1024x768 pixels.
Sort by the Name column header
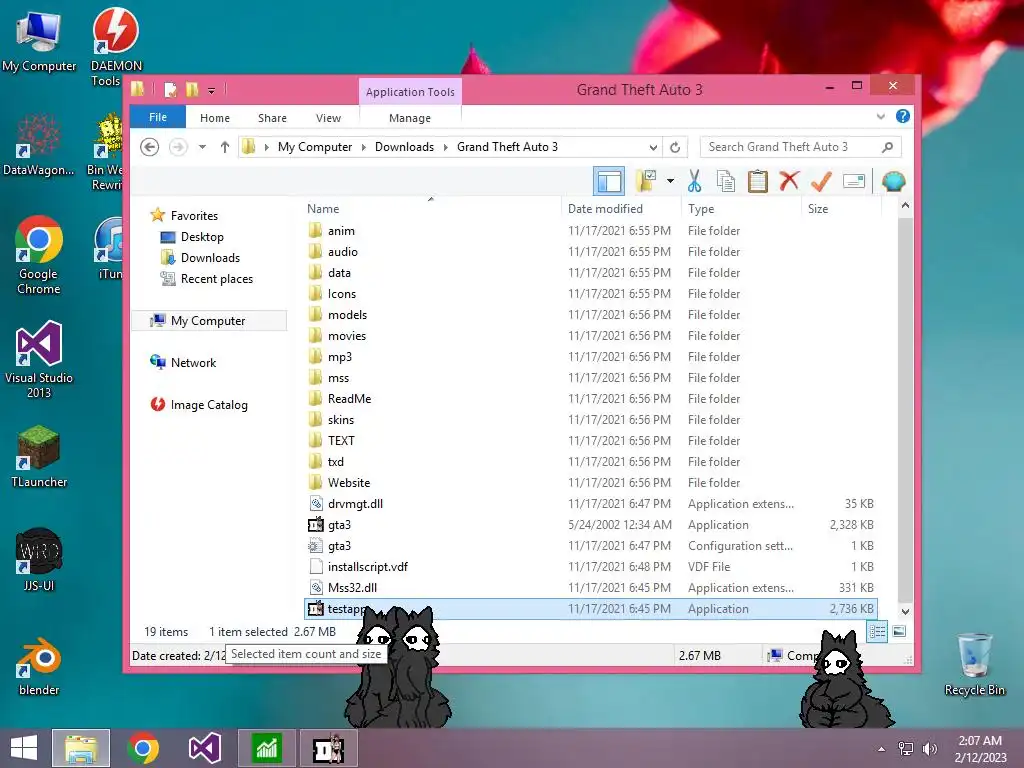click(x=431, y=208)
